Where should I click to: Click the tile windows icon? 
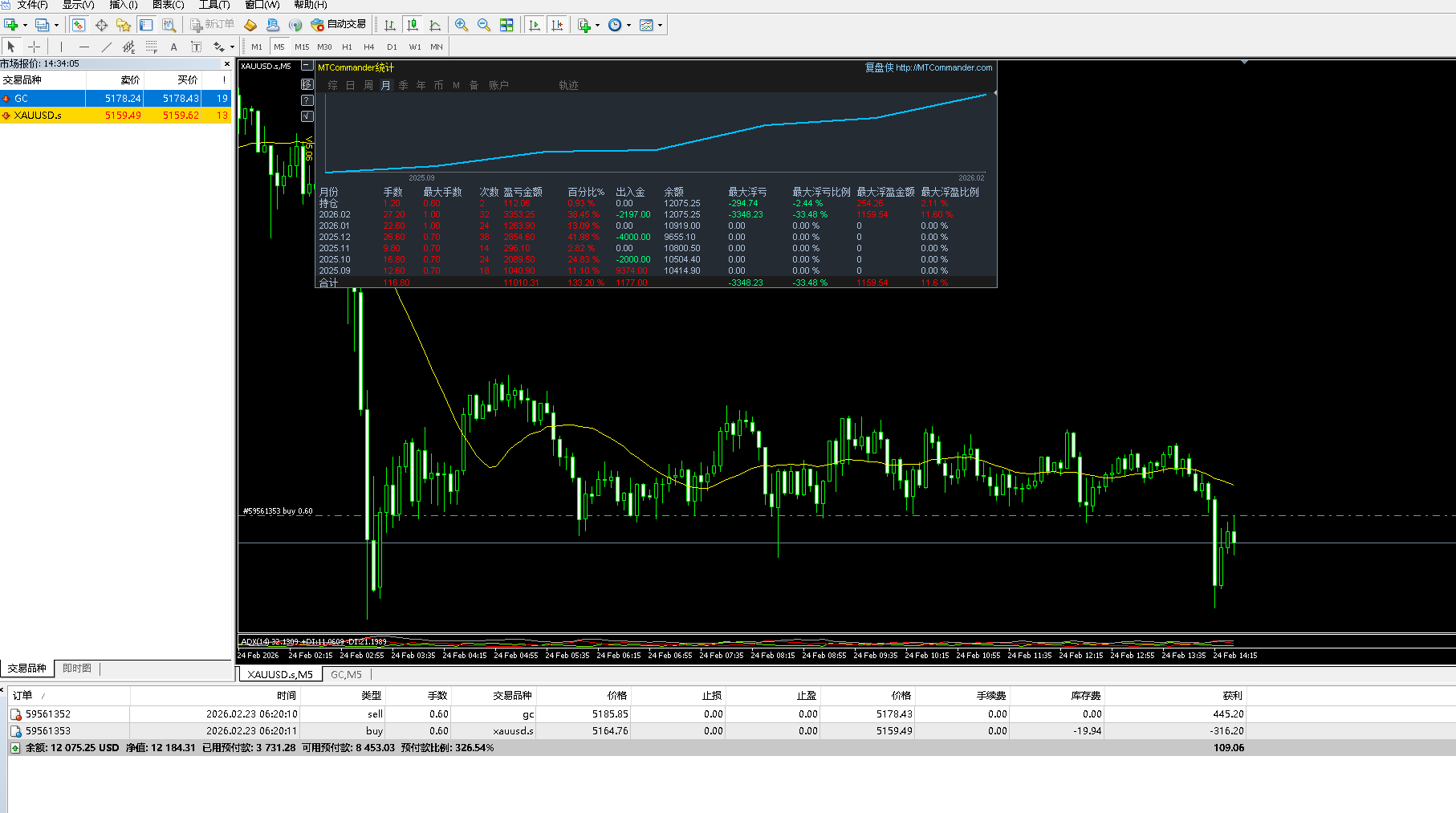coord(506,25)
